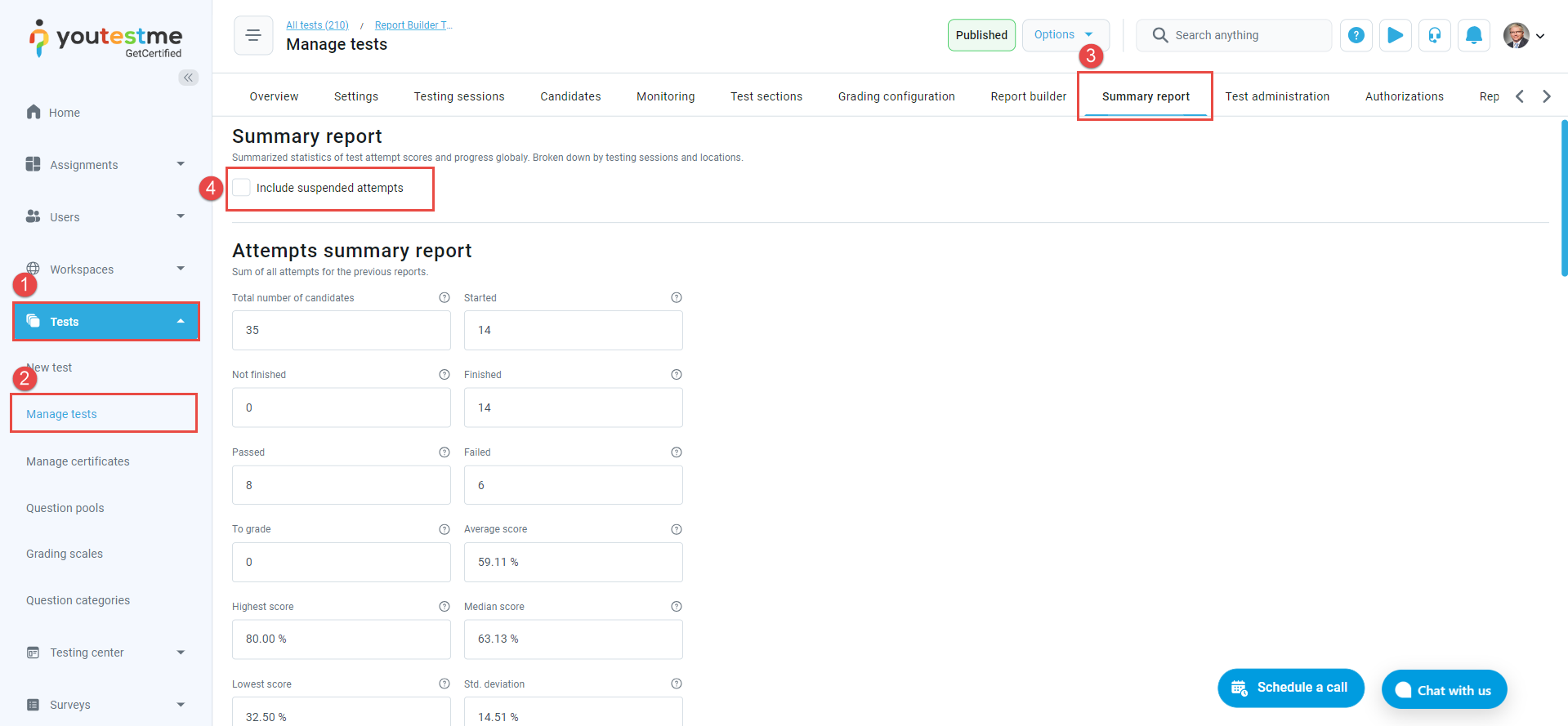Switch to the Overview tab
1568x726 pixels.
pyautogui.click(x=274, y=96)
